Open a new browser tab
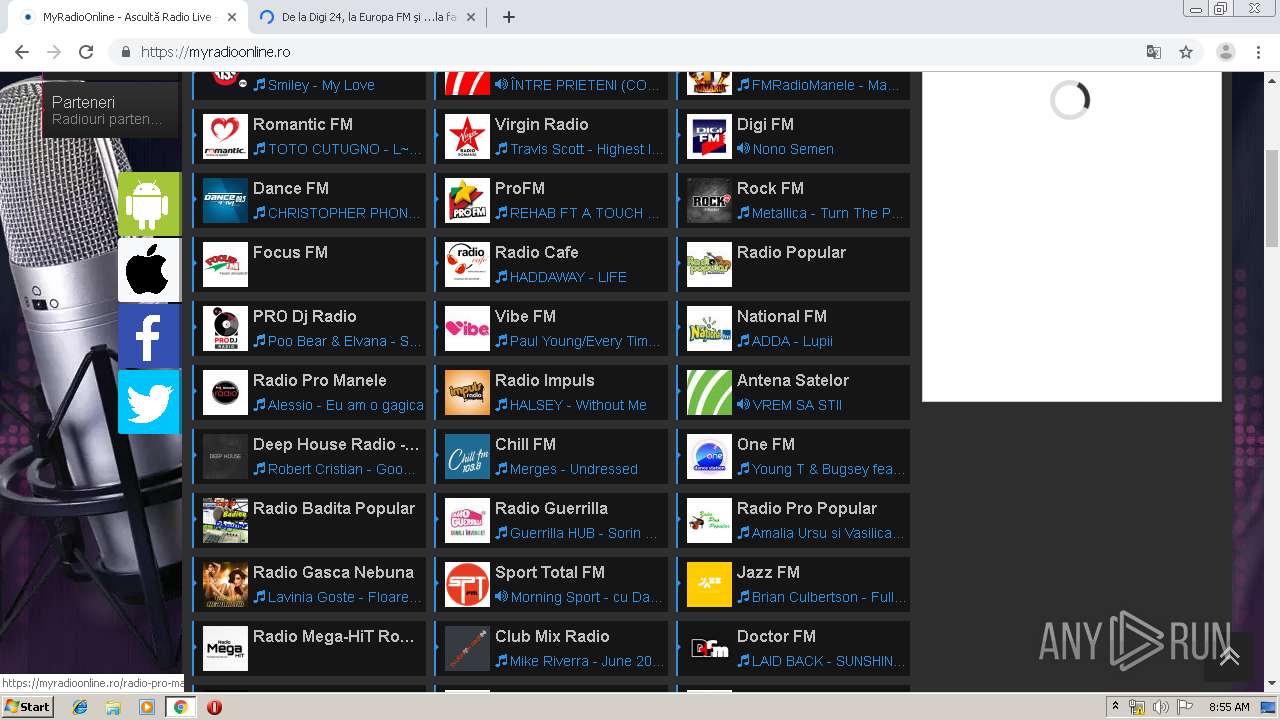 click(x=509, y=17)
